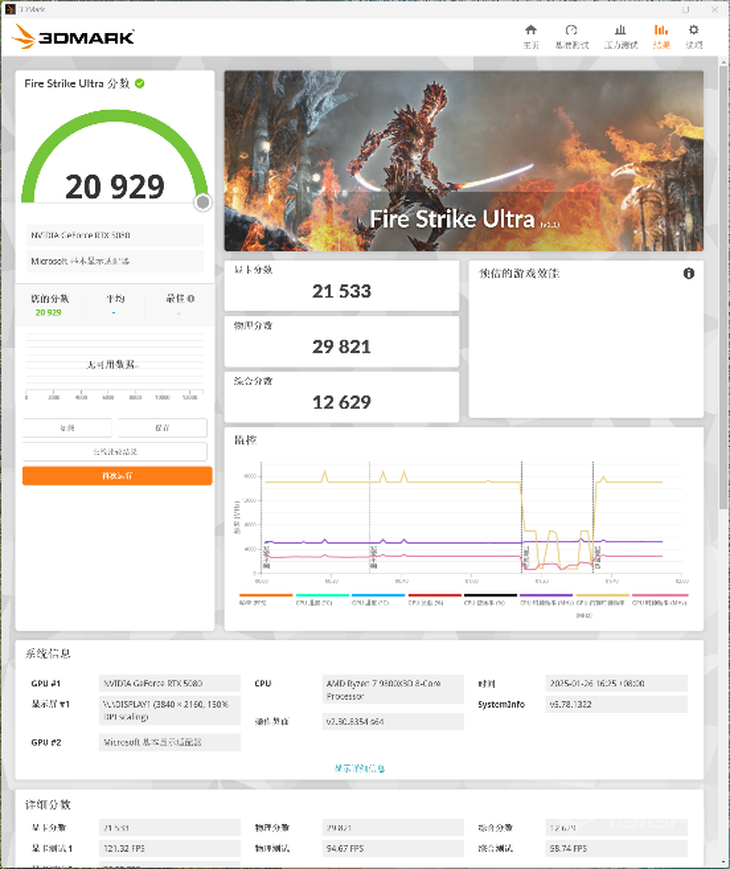Click the average (平均) score column

[115, 305]
